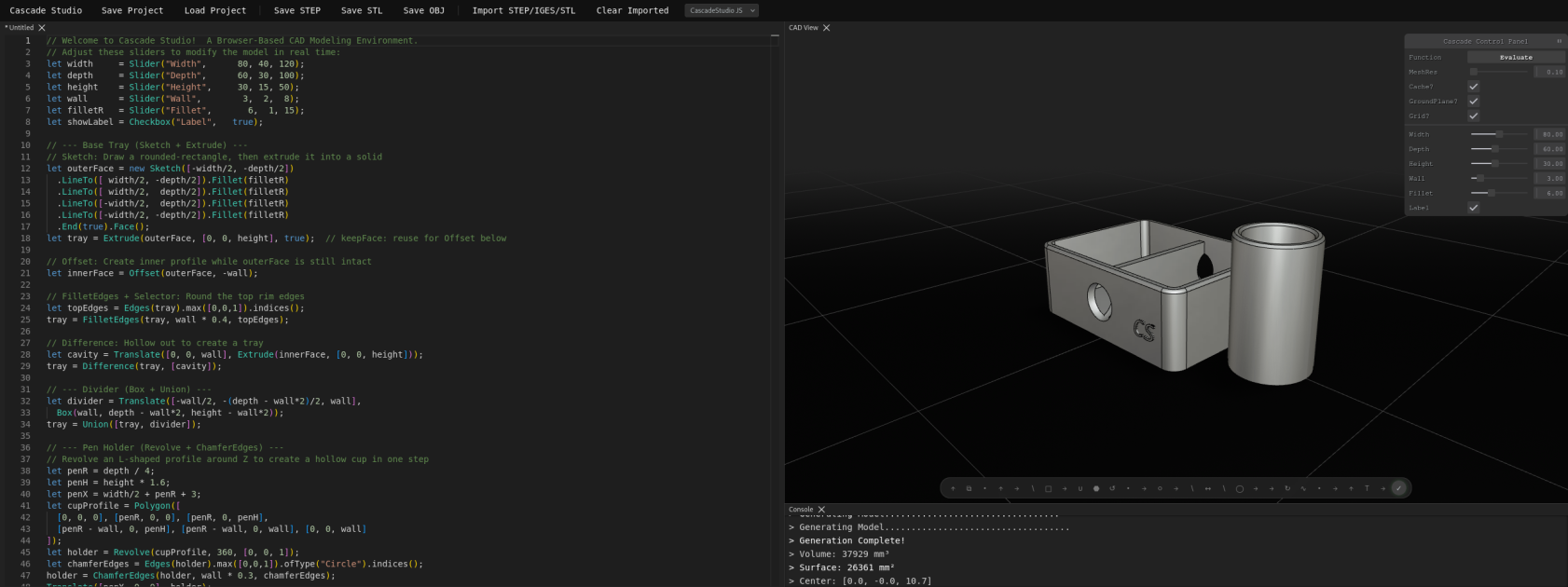Click the small hollow circle icon in CAD toolbar
1568x587 pixels.
tap(1160, 488)
